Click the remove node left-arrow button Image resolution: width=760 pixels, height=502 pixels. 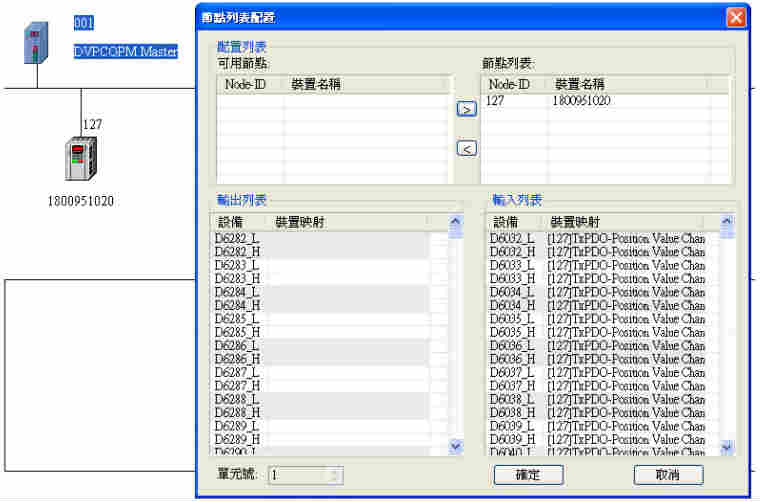[x=466, y=149]
